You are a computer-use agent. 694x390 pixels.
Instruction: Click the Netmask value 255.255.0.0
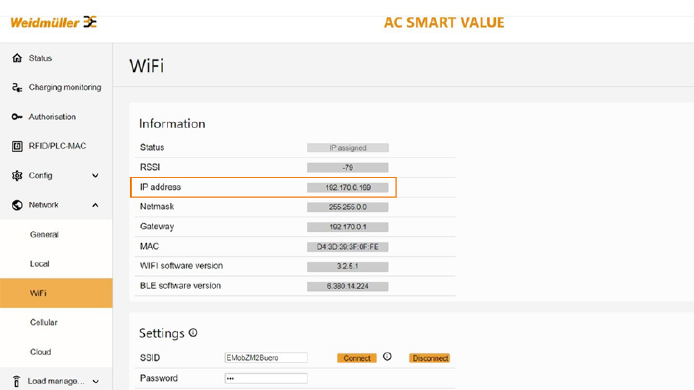tap(348, 207)
